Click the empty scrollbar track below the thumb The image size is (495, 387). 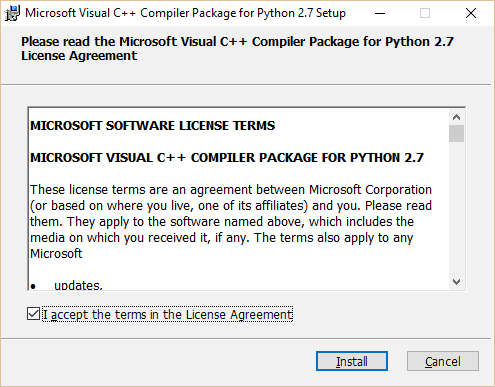[456, 208]
